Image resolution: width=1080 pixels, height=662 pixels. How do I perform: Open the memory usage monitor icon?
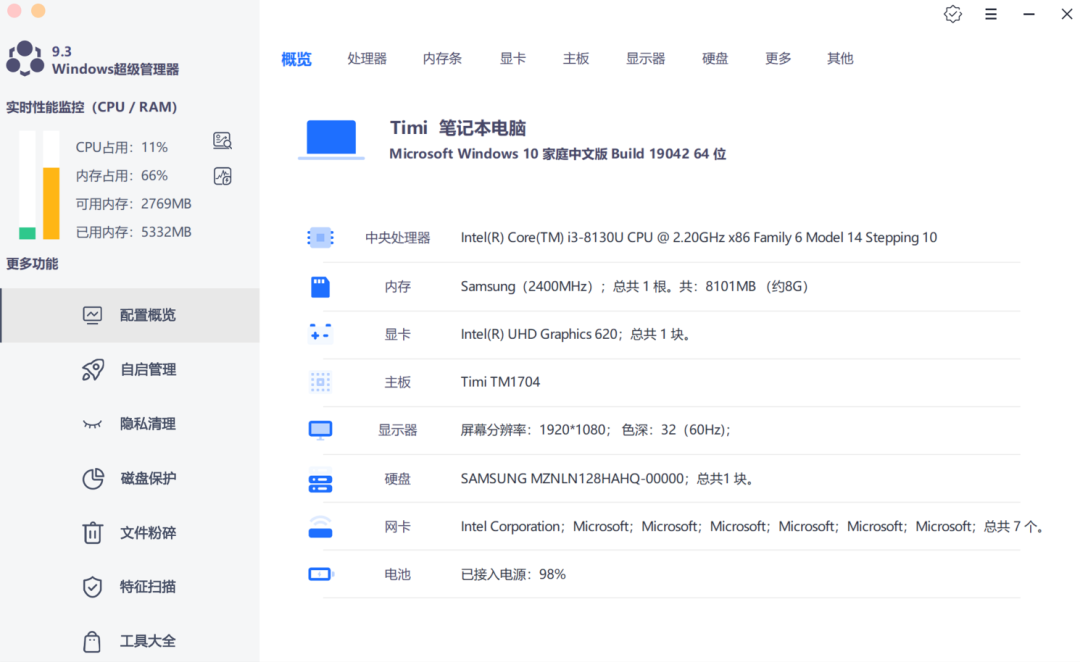coord(222,176)
